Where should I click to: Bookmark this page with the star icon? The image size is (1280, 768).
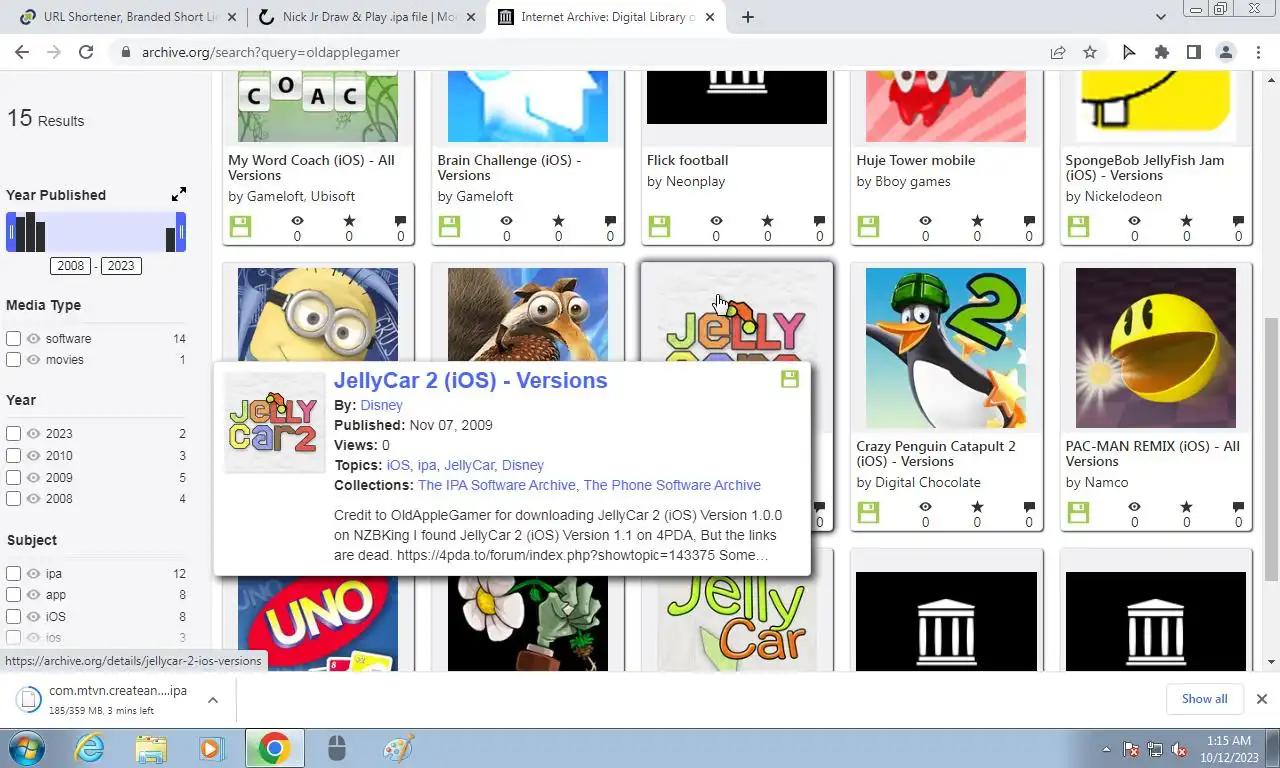(1090, 52)
